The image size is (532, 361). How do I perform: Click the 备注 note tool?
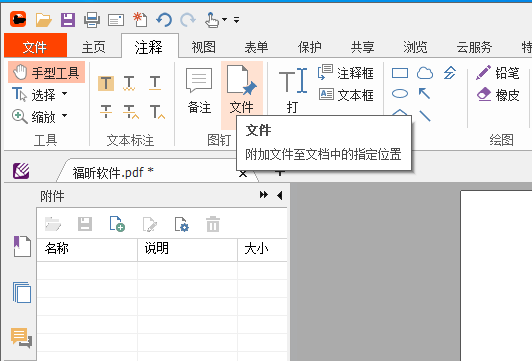tap(199, 91)
